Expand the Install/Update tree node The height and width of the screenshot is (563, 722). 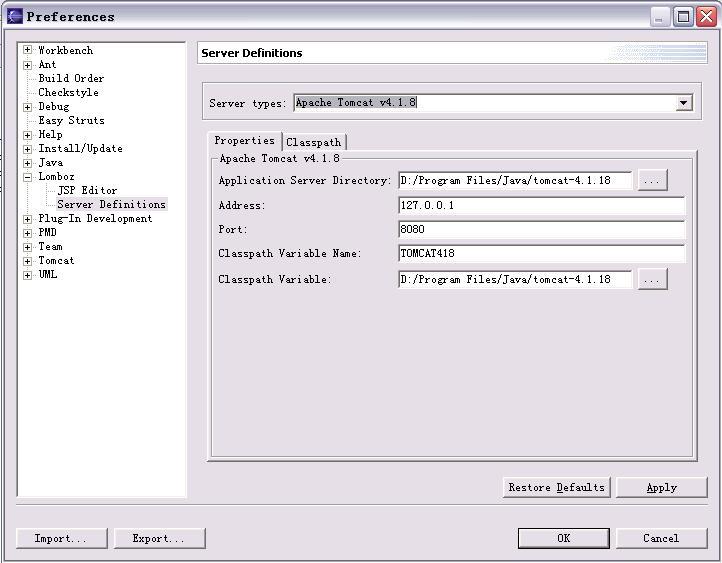tap(28, 149)
